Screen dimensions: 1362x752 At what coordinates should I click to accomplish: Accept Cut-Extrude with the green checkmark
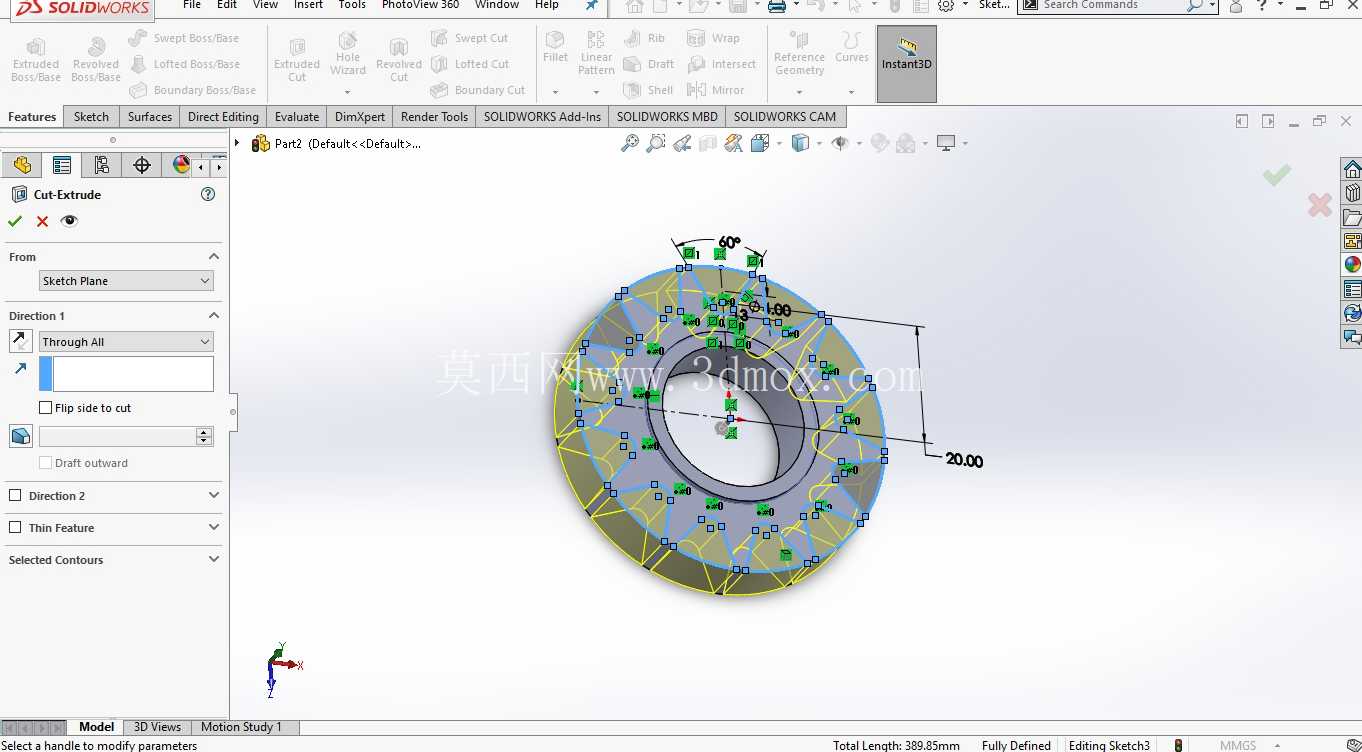[15, 221]
